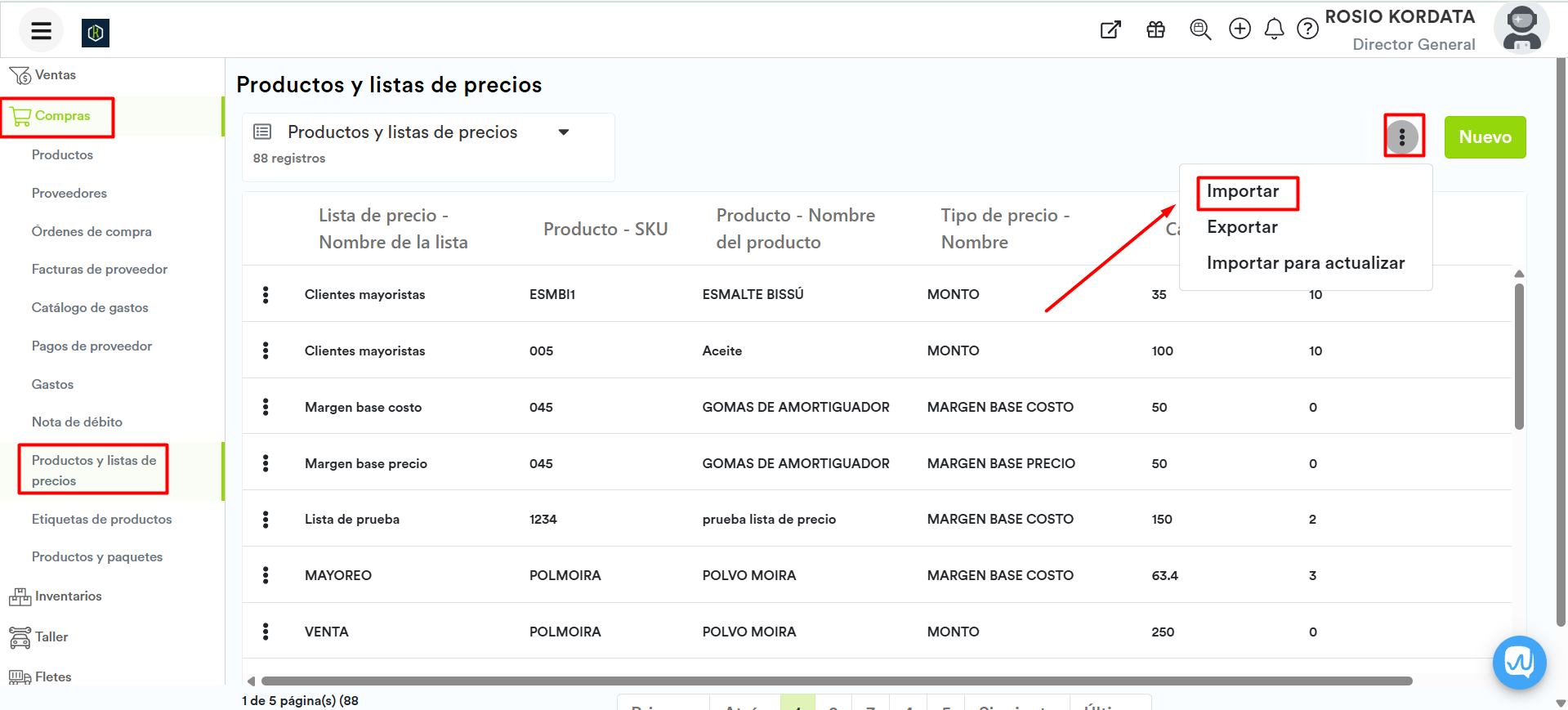Click the search magnifier icon in header
Viewport: 1568px width, 710px height.
1199,30
